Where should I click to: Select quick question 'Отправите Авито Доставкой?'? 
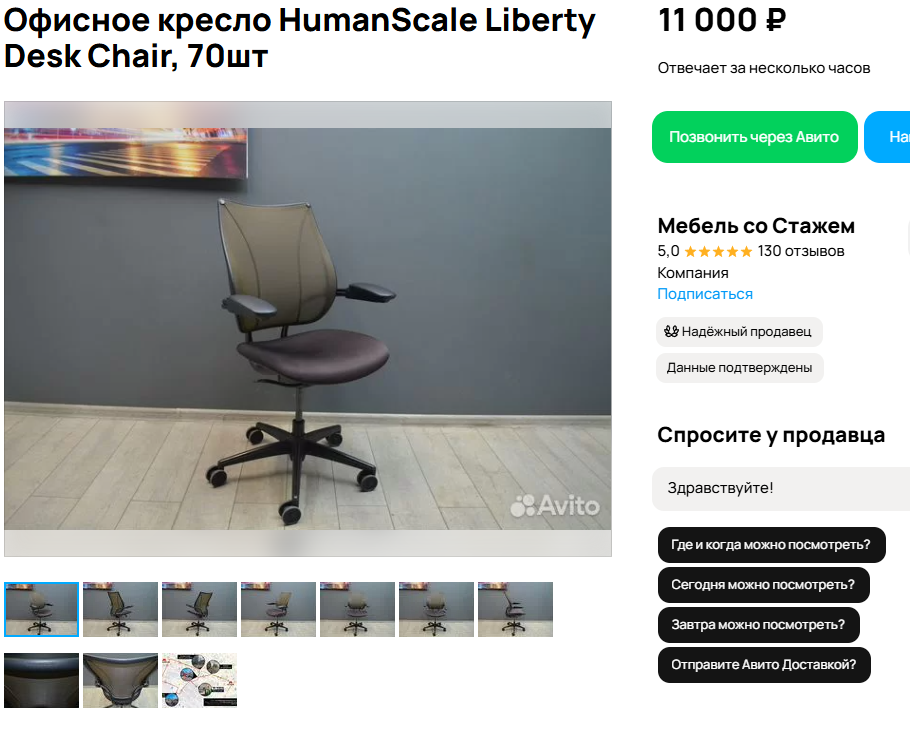(764, 665)
